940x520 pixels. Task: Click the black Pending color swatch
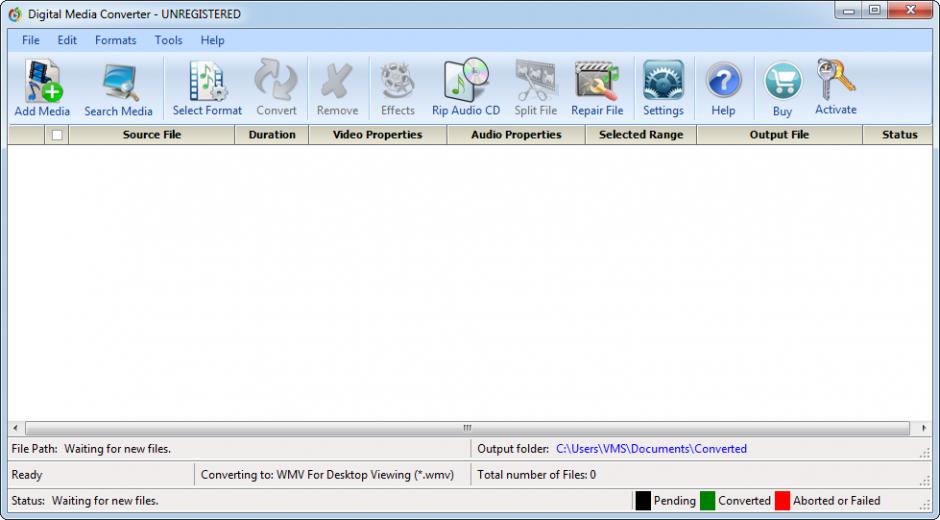tap(643, 501)
